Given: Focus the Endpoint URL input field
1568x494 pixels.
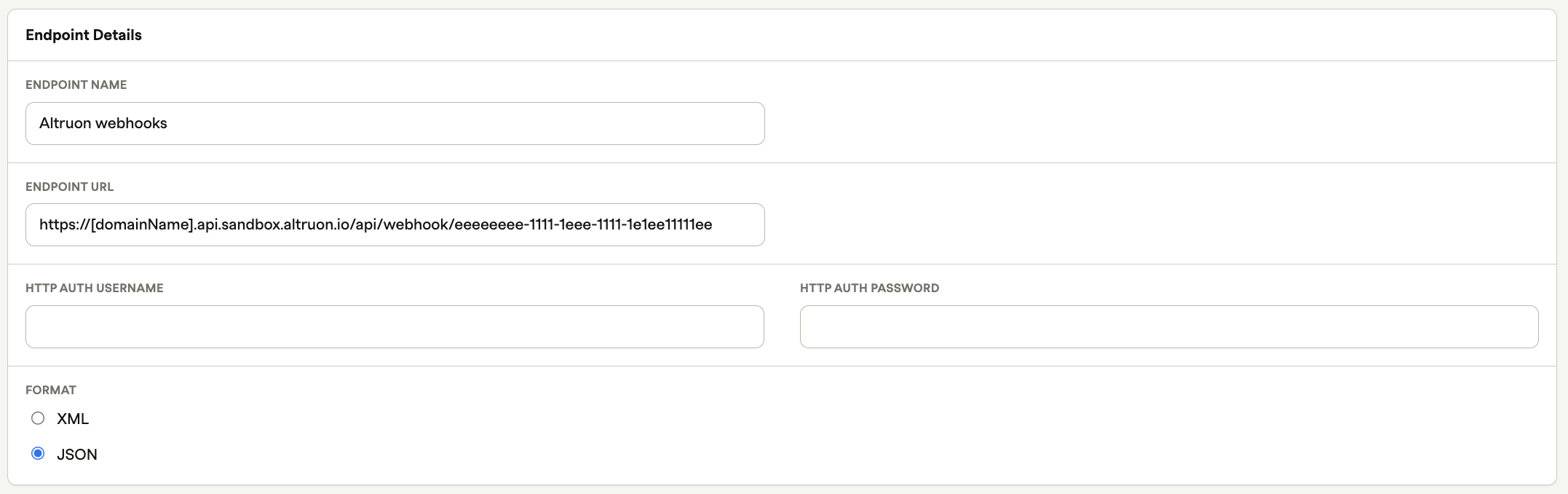Looking at the screenshot, I should click(x=735, y=224).
